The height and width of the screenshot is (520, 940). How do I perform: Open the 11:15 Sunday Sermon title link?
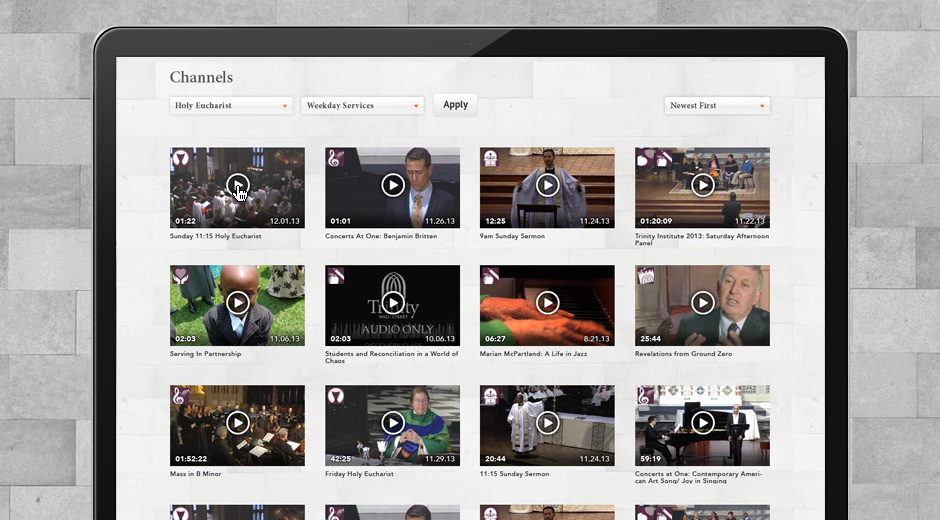pyautogui.click(x=514, y=474)
